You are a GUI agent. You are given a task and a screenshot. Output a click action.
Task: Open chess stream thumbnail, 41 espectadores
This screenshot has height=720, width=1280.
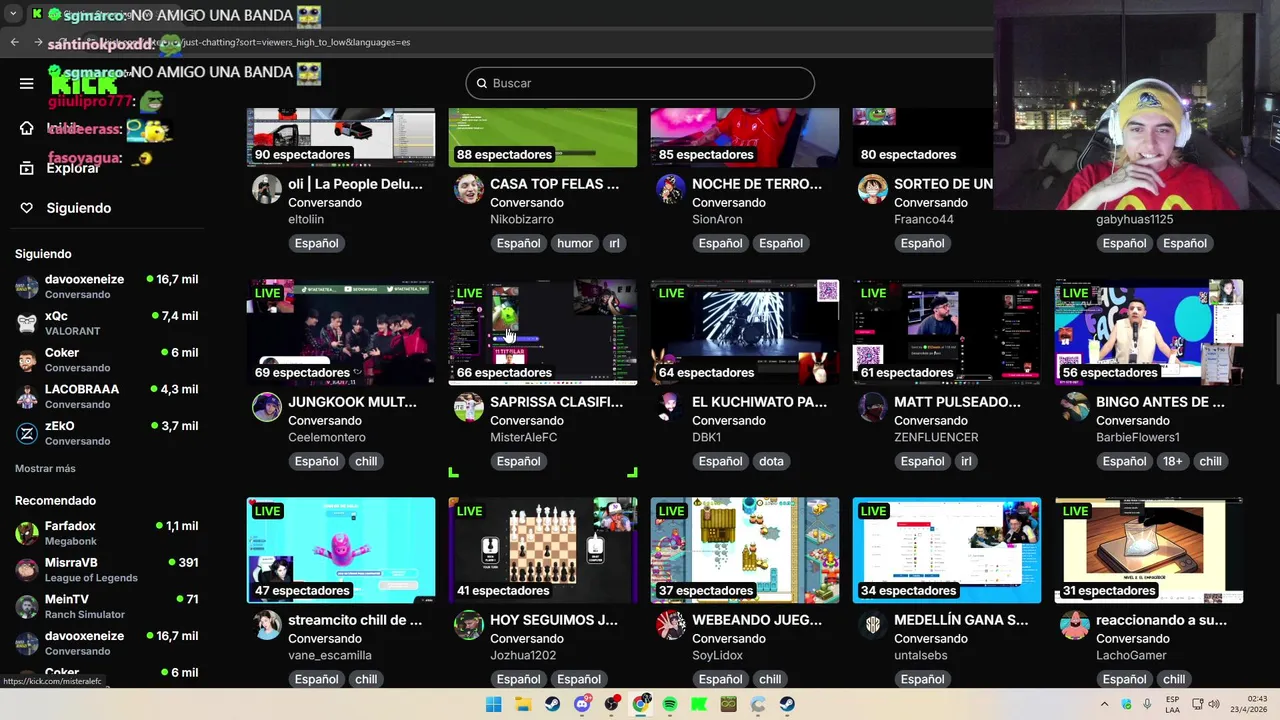(x=543, y=550)
